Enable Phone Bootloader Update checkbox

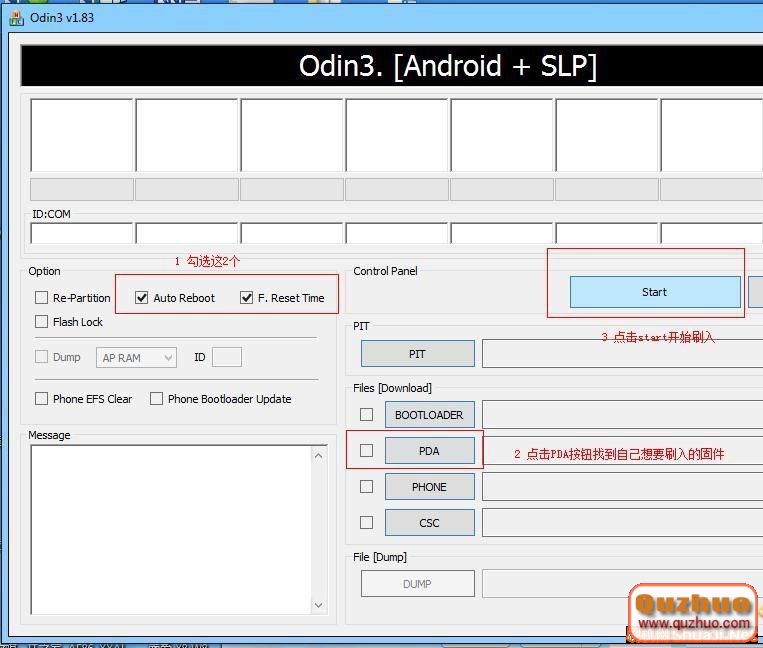[x=156, y=399]
